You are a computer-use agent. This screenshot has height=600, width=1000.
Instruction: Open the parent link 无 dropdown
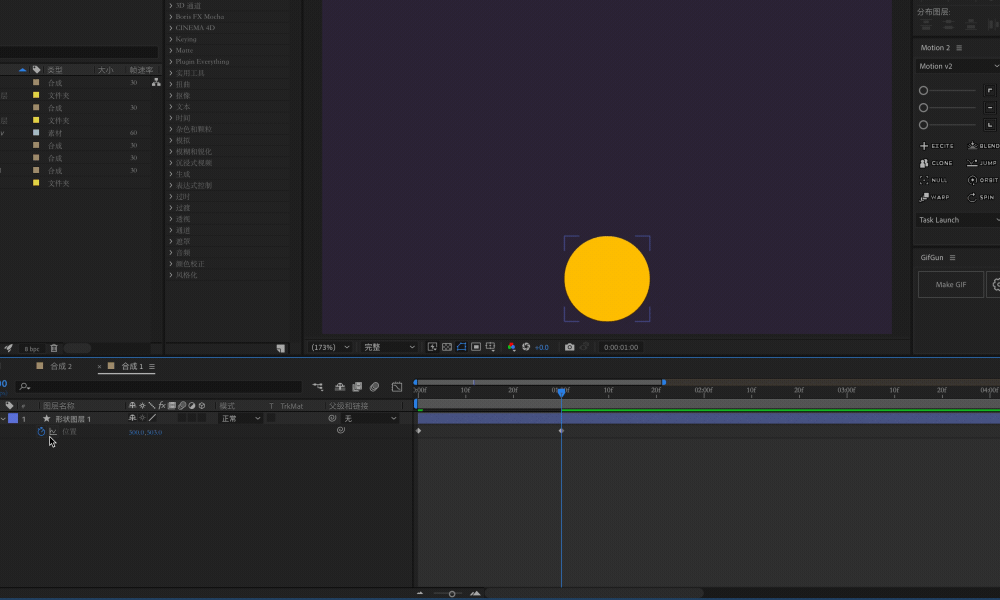370,418
